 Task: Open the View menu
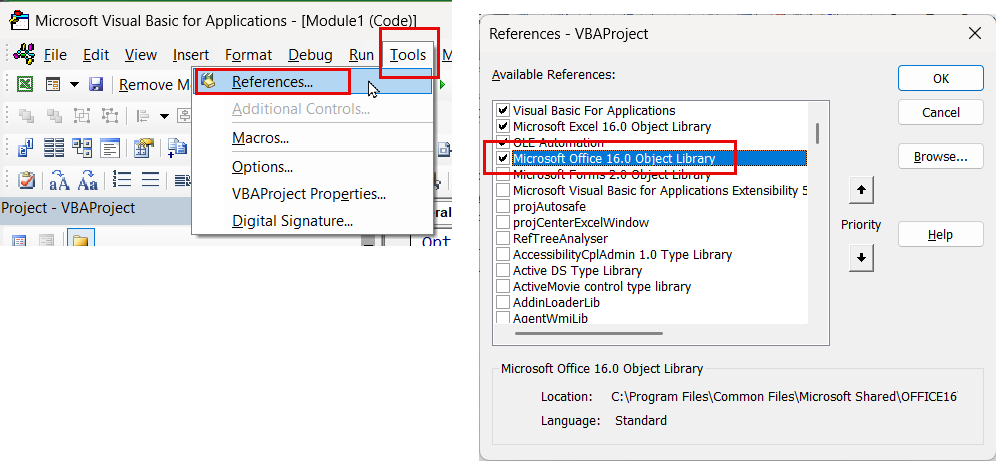tap(140, 55)
